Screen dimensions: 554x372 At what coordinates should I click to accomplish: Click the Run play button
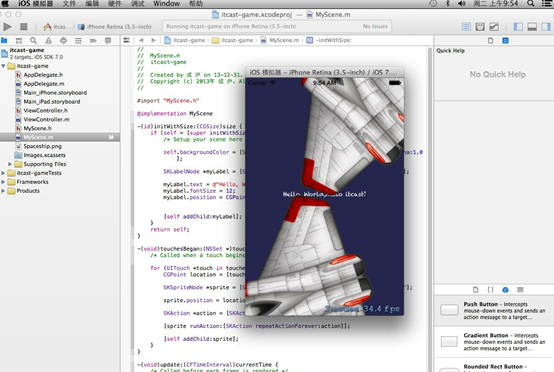click(x=7, y=26)
